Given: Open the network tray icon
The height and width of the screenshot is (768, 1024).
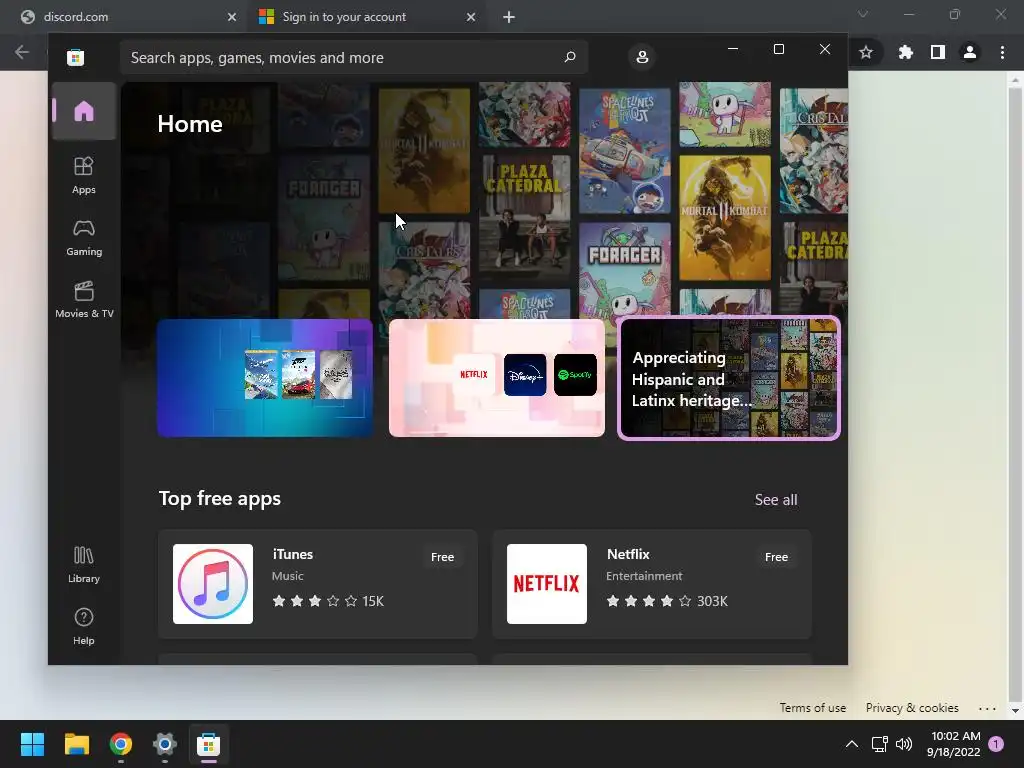Looking at the screenshot, I should (x=880, y=744).
